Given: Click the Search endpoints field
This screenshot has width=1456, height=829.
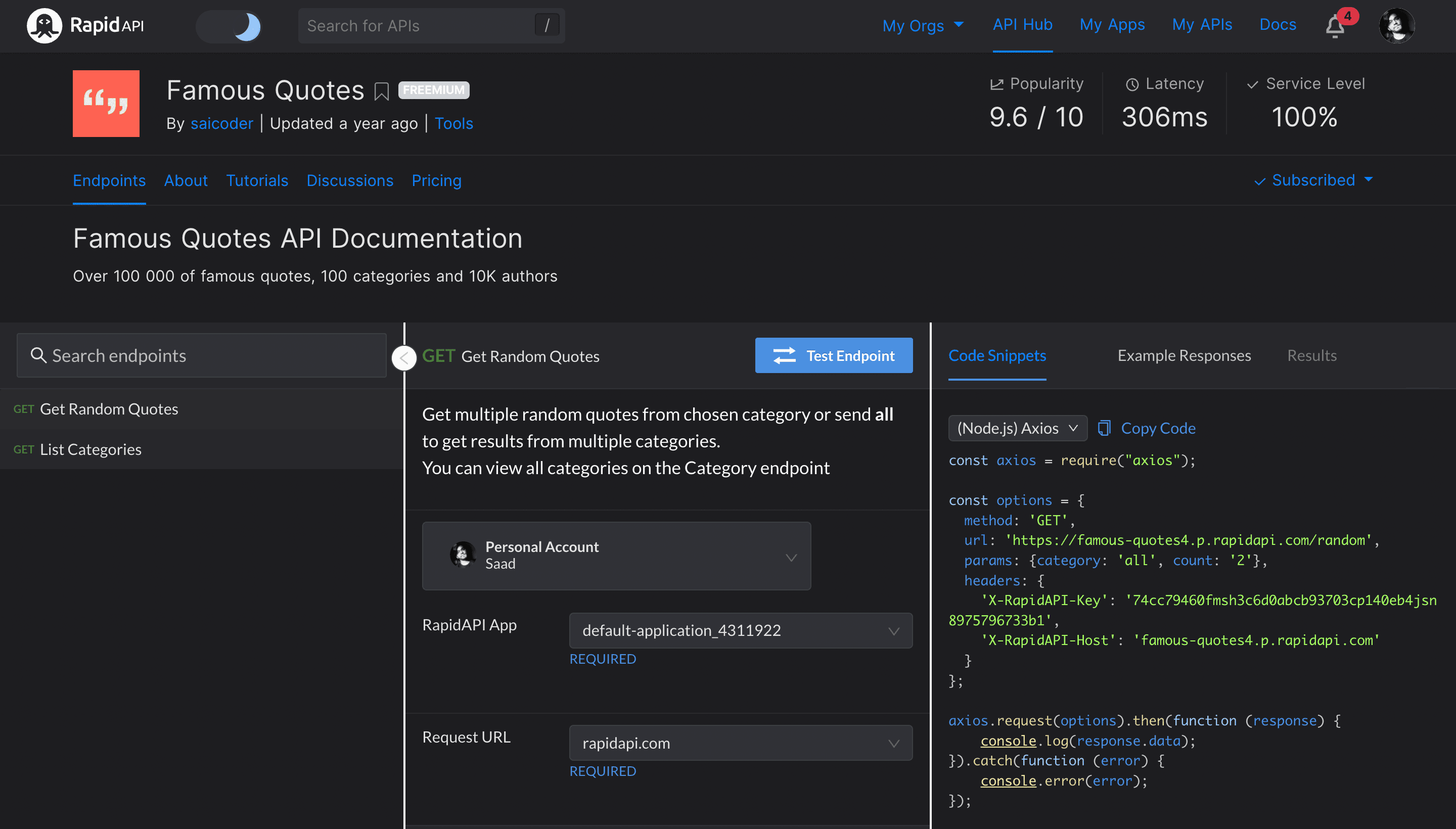Looking at the screenshot, I should point(202,355).
